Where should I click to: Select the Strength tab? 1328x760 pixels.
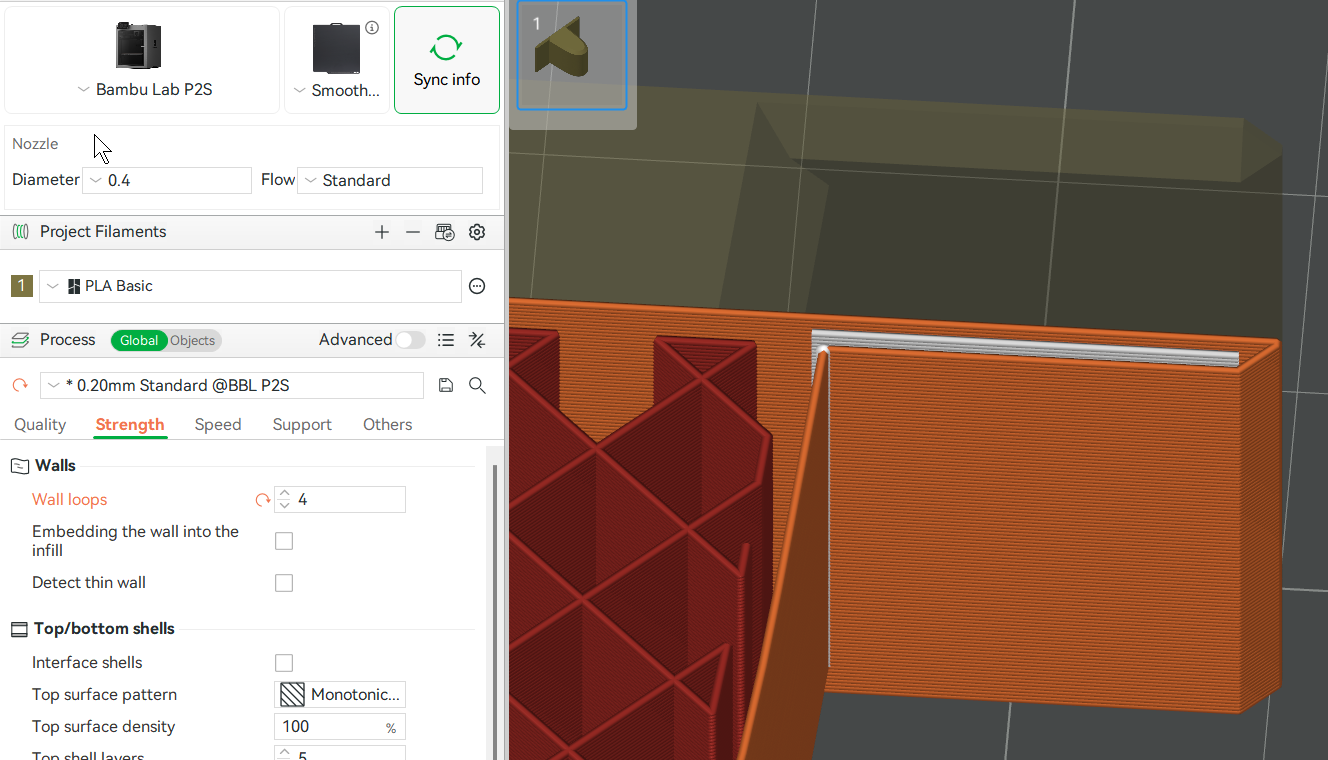[130, 425]
